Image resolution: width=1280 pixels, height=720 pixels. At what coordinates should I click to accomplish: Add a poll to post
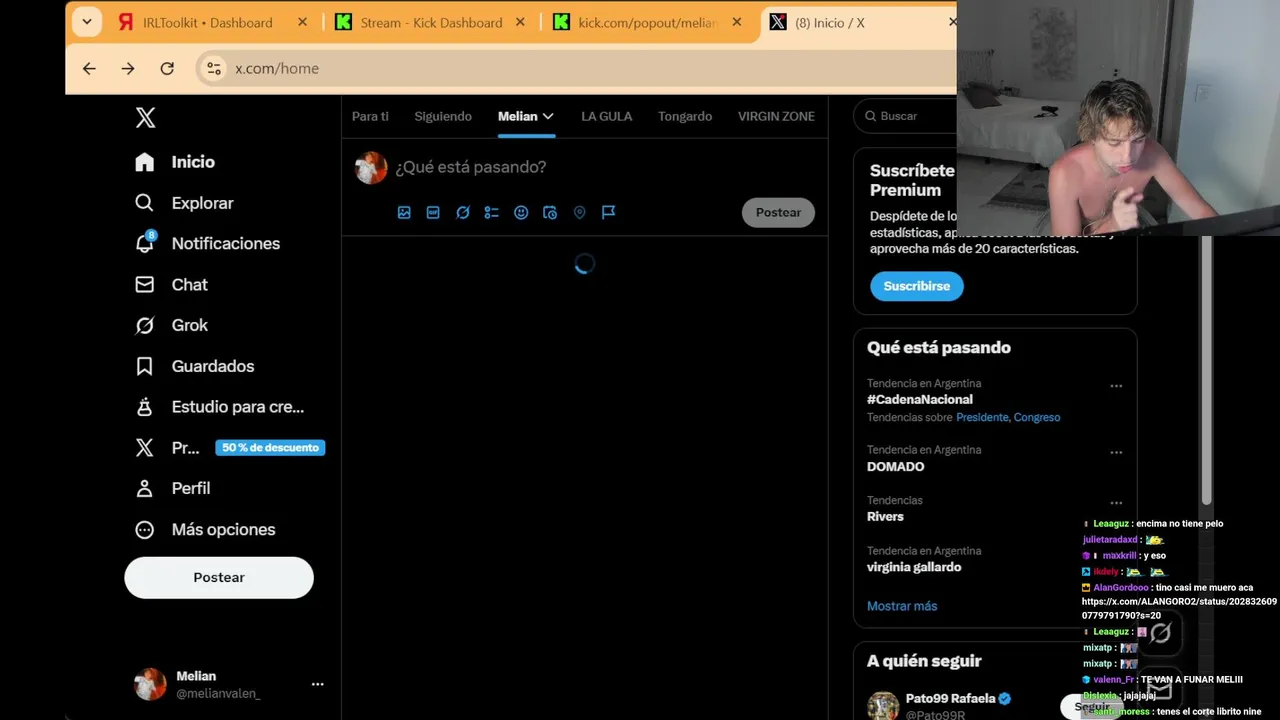[491, 212]
